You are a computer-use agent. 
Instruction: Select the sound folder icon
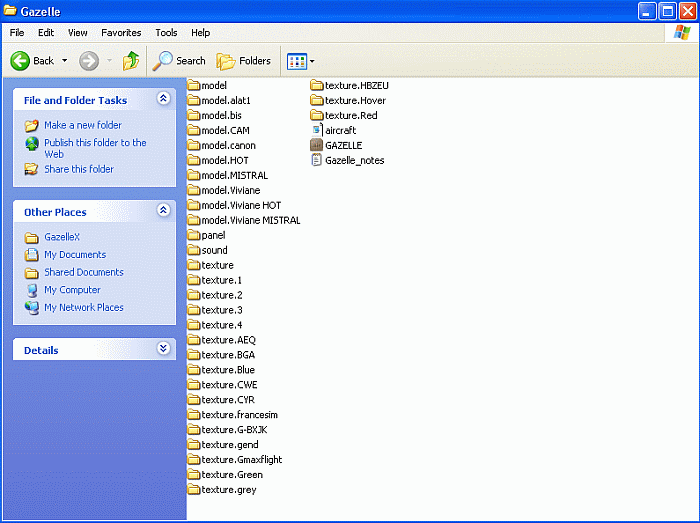tap(193, 250)
